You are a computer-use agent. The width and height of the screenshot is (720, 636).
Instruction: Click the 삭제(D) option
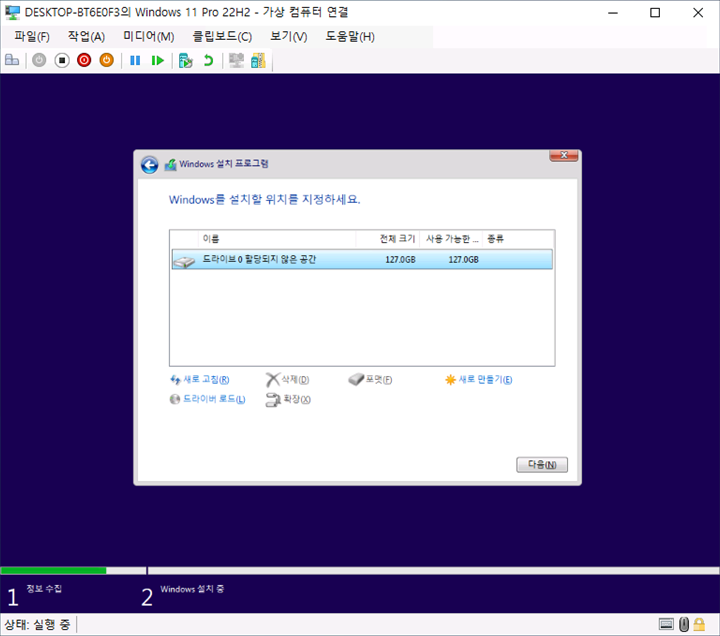(288, 380)
